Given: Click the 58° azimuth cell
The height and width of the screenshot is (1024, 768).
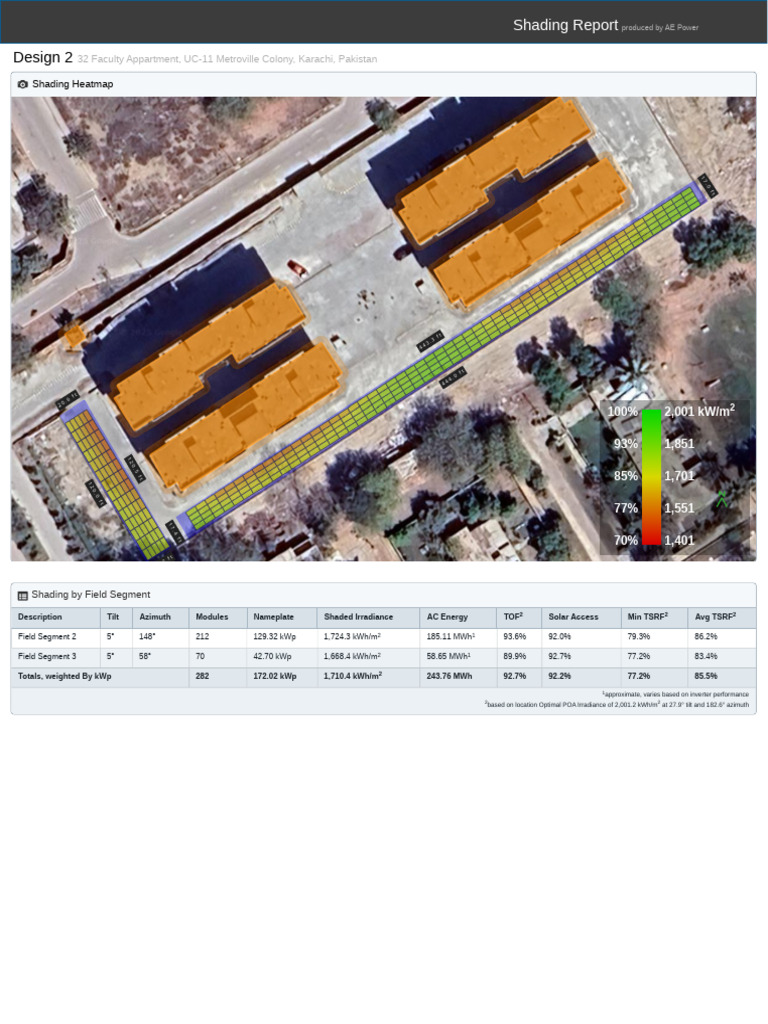Looking at the screenshot, I should (x=145, y=656).
